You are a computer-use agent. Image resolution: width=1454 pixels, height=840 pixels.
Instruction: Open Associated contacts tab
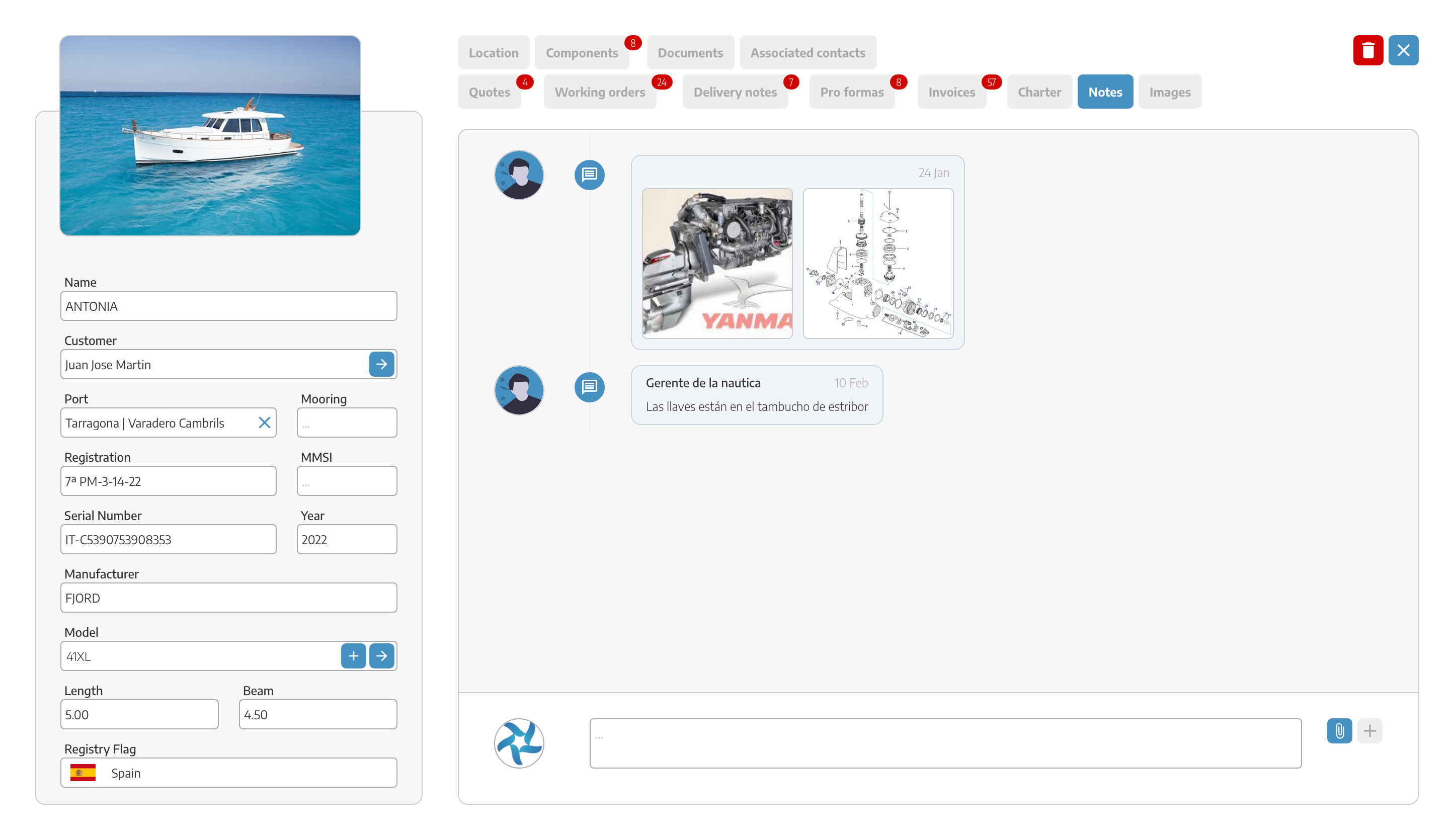(x=808, y=52)
